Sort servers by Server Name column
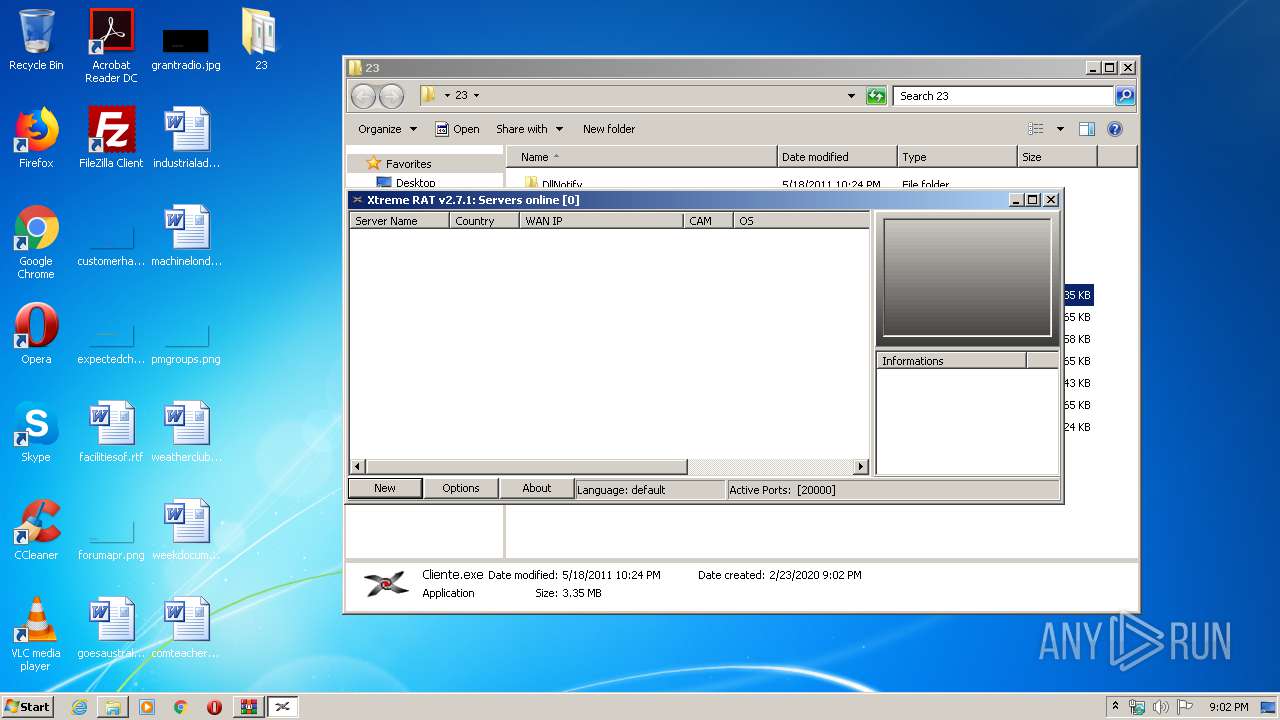The image size is (1280, 720). (399, 221)
